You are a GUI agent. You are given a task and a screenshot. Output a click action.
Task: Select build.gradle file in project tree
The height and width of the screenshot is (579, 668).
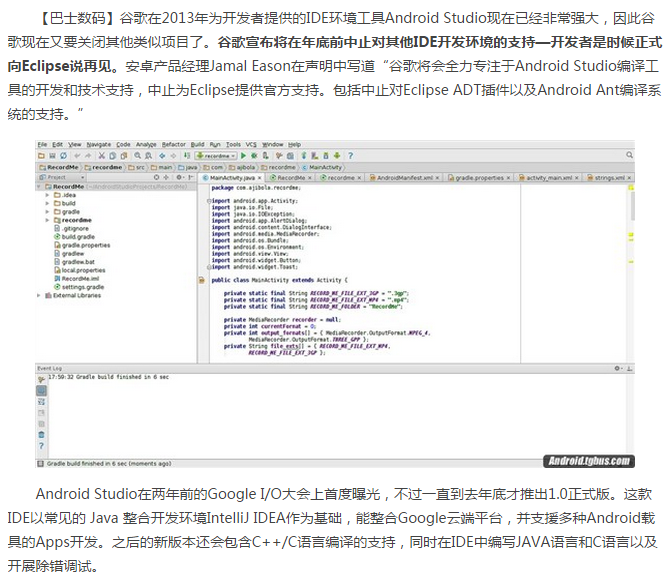[x=77, y=237]
